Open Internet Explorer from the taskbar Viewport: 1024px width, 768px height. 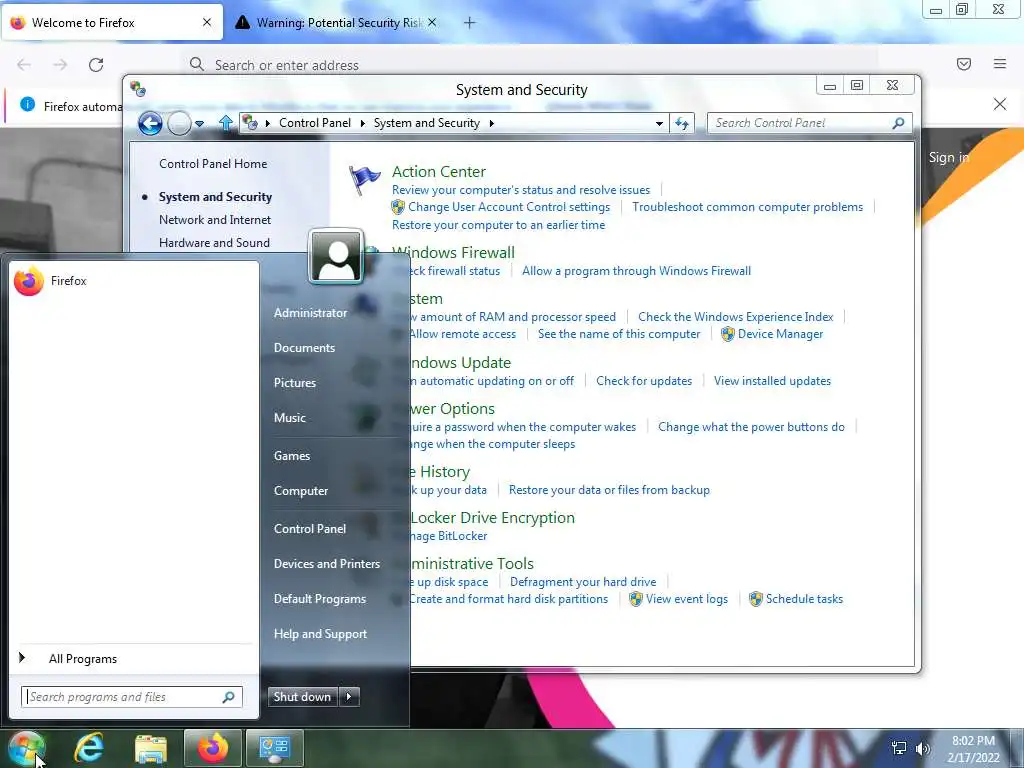89,748
